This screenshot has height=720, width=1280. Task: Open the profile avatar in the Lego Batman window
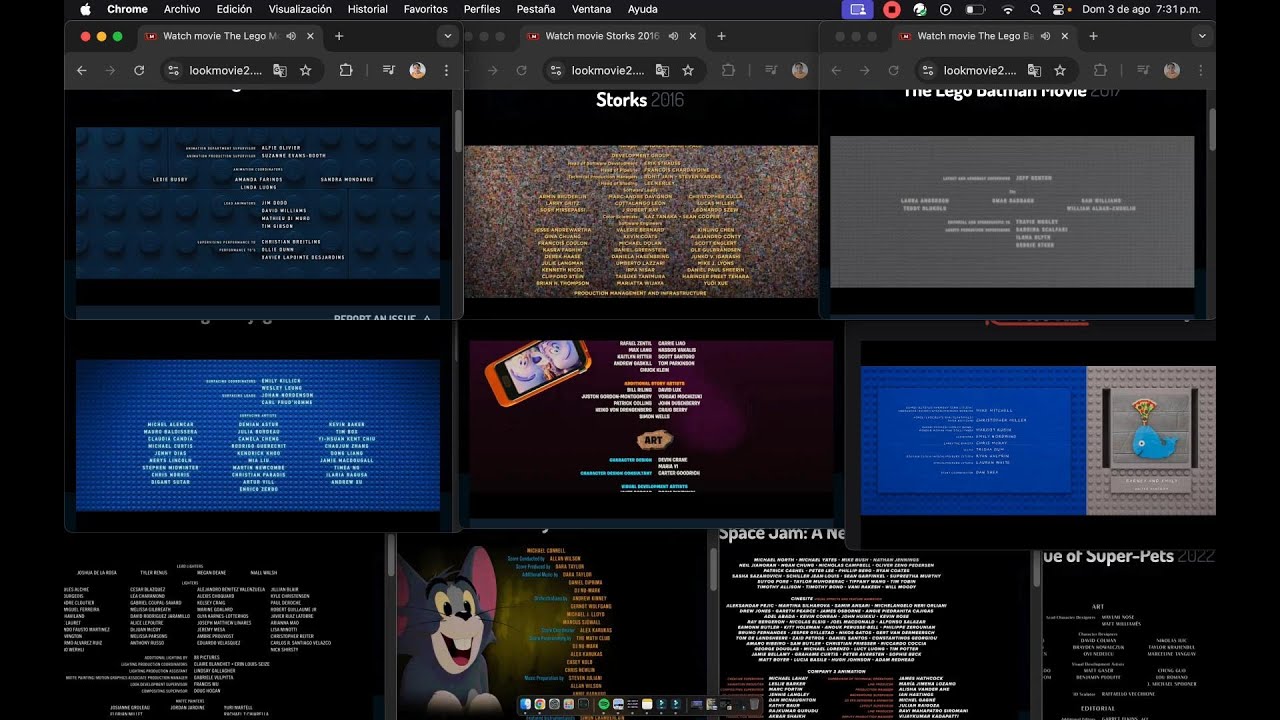tap(1172, 70)
